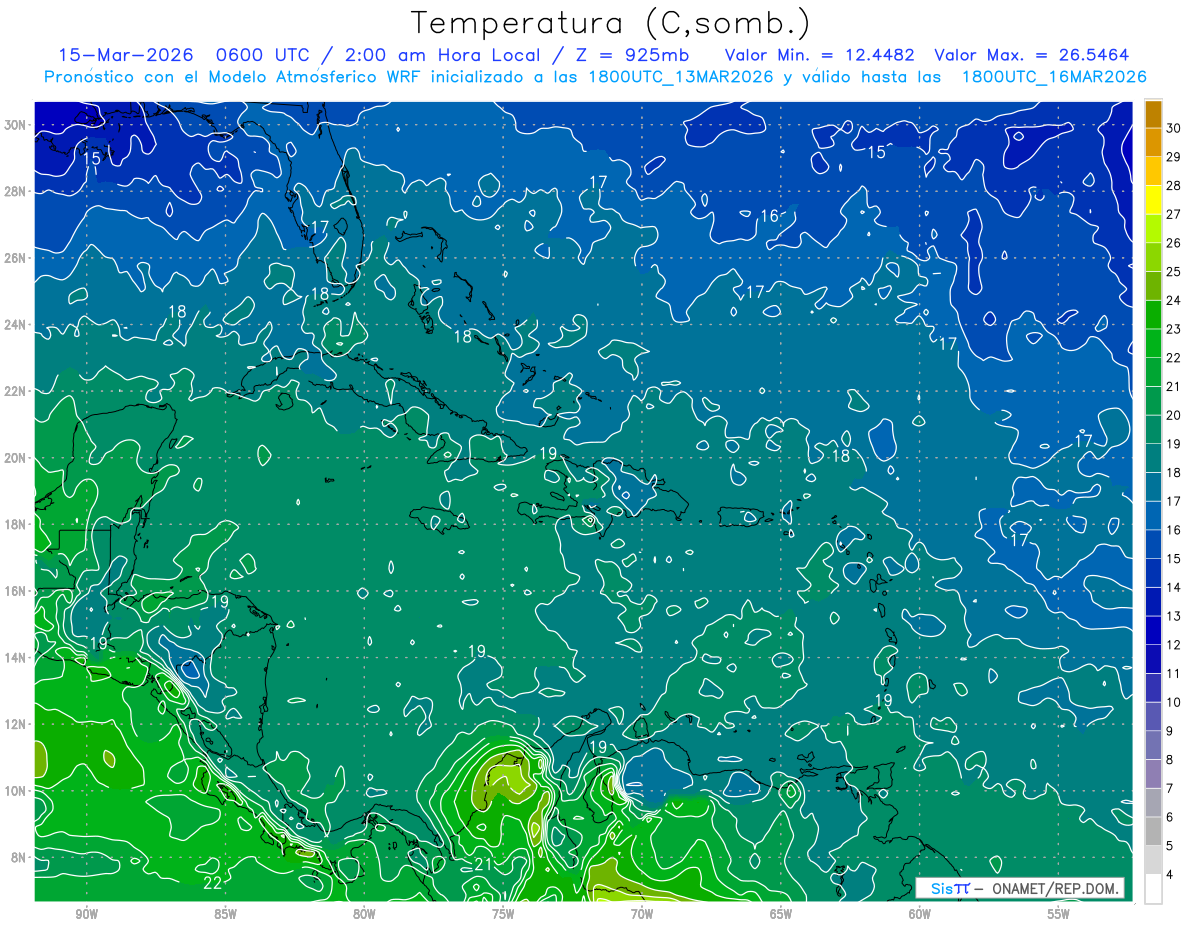Click the 'ONAMET/REP.DOM.' credit label
1200x927 pixels.
tap(1056, 888)
